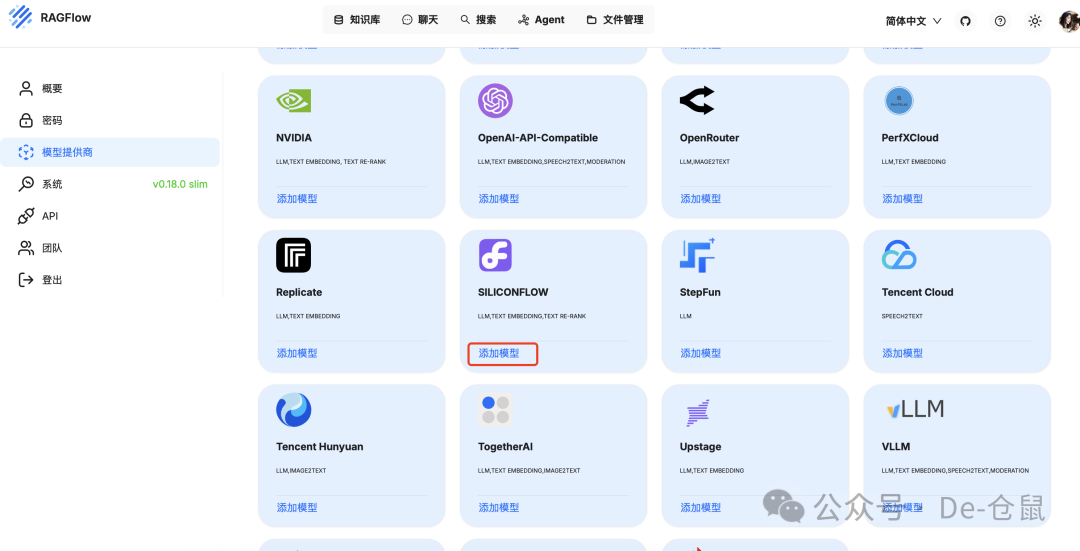
Task: Click the NVIDIA card title
Action: (294, 138)
